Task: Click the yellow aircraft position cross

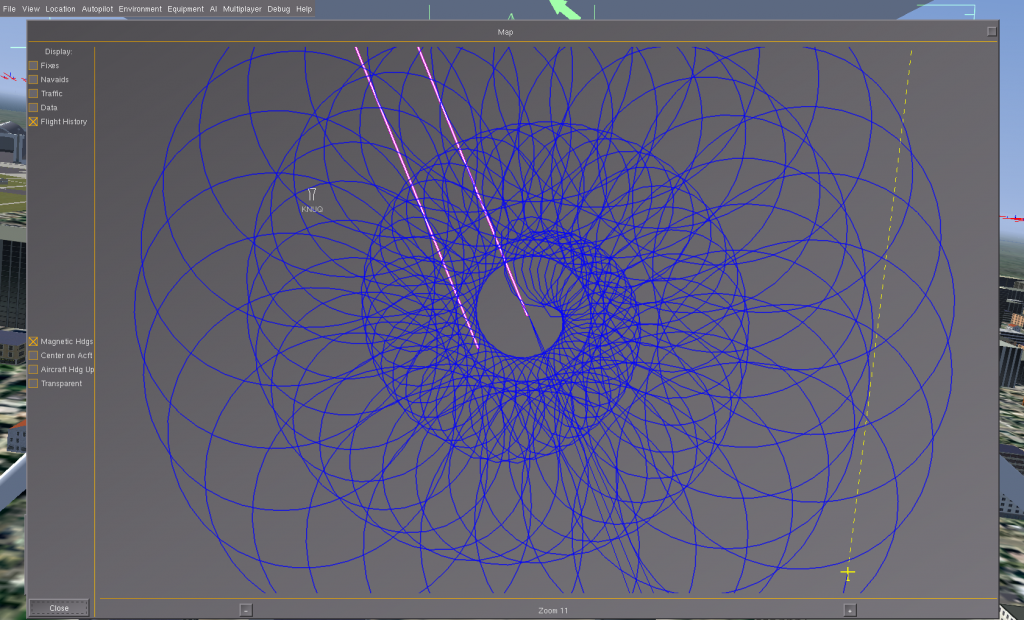Action: (848, 573)
